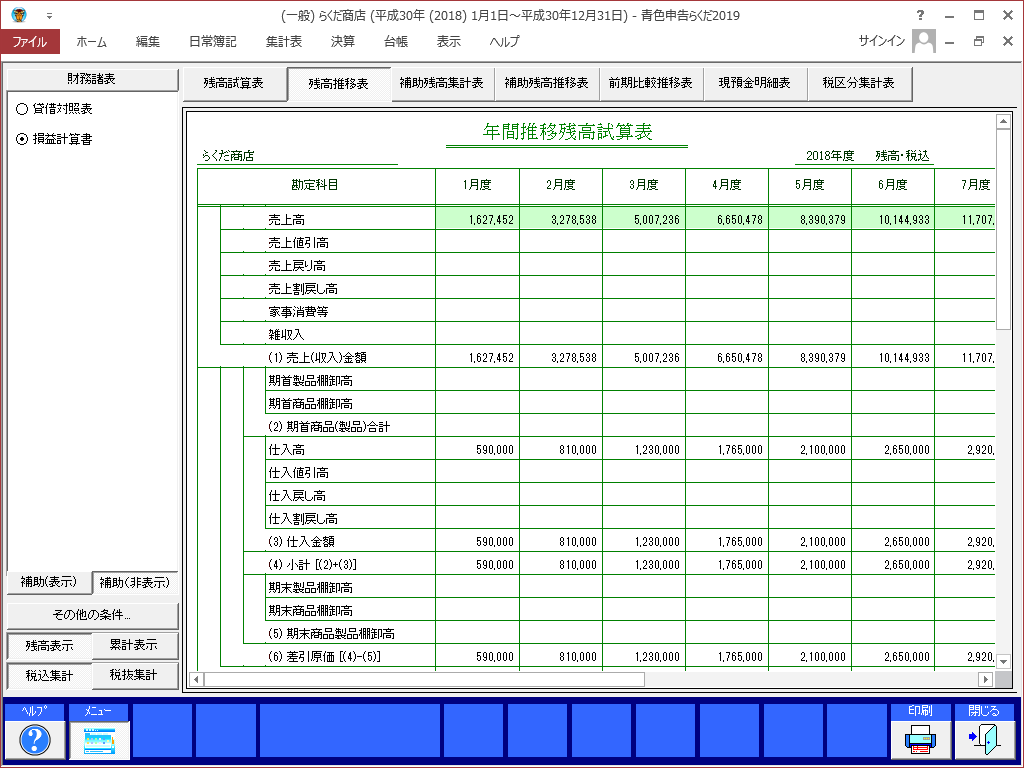Open the 編集 menu

pos(148,41)
